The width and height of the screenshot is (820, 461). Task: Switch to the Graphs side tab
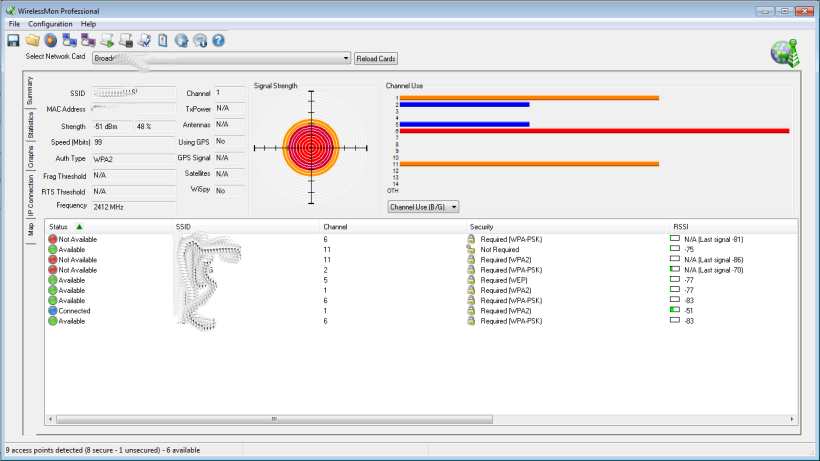point(30,157)
